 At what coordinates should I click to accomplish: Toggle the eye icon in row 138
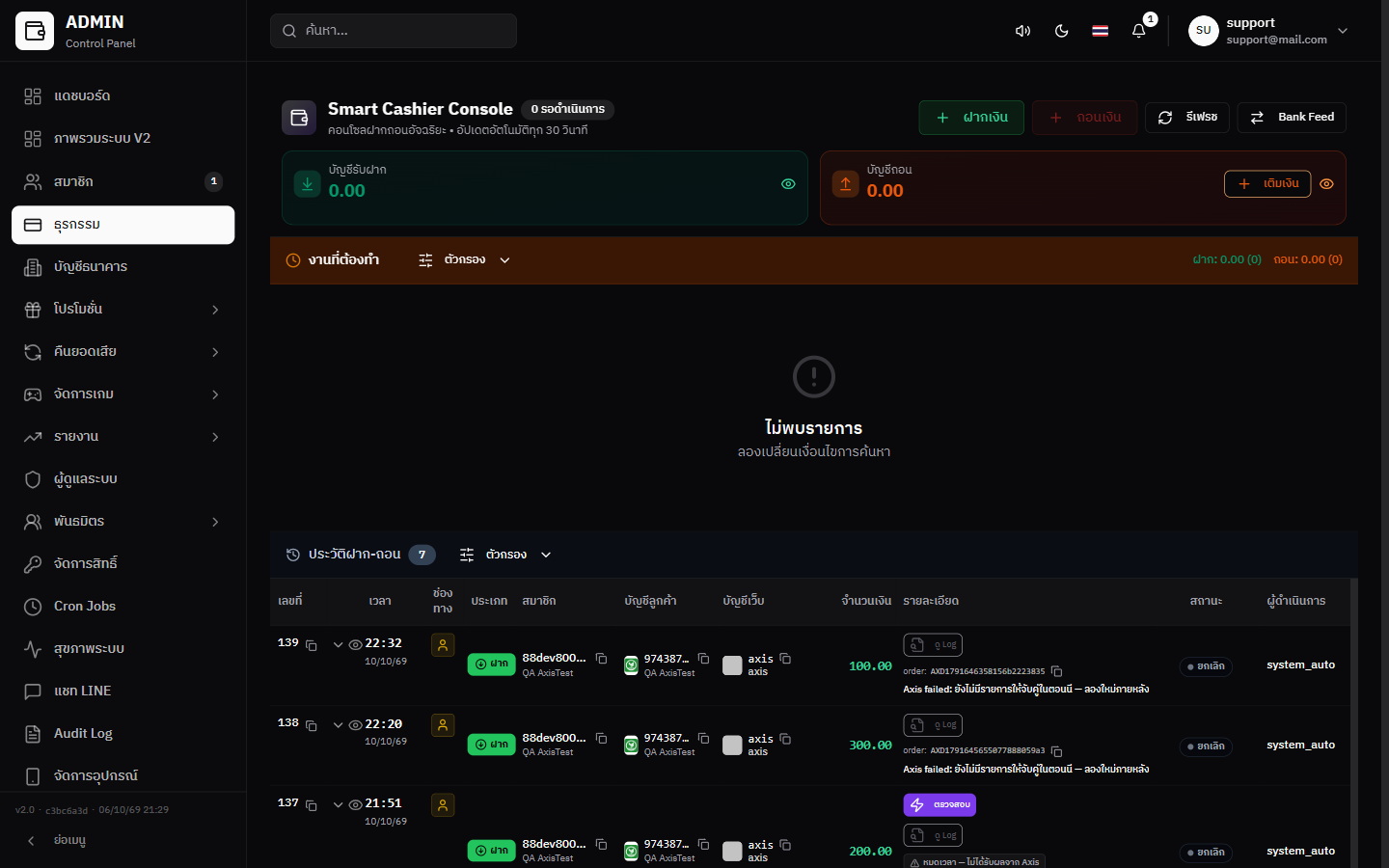click(x=355, y=725)
